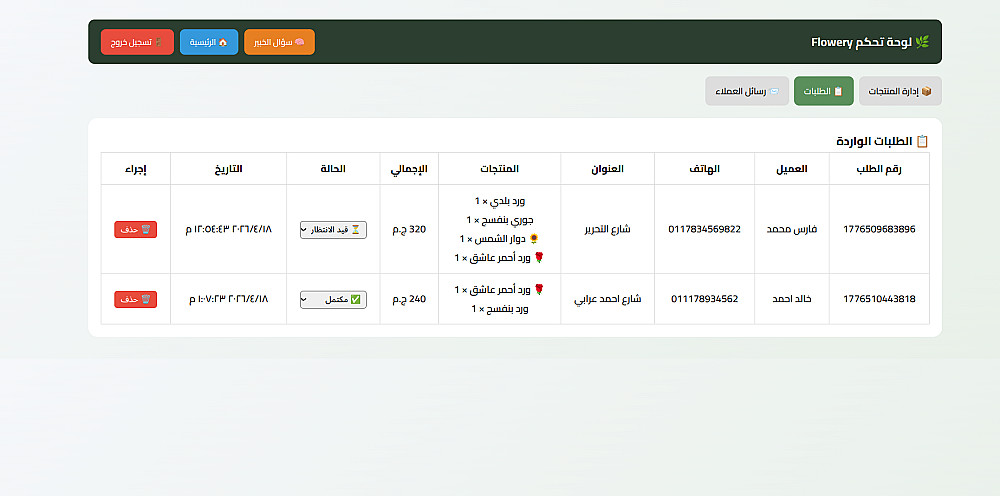Select order number 1776509683896

click(879, 230)
